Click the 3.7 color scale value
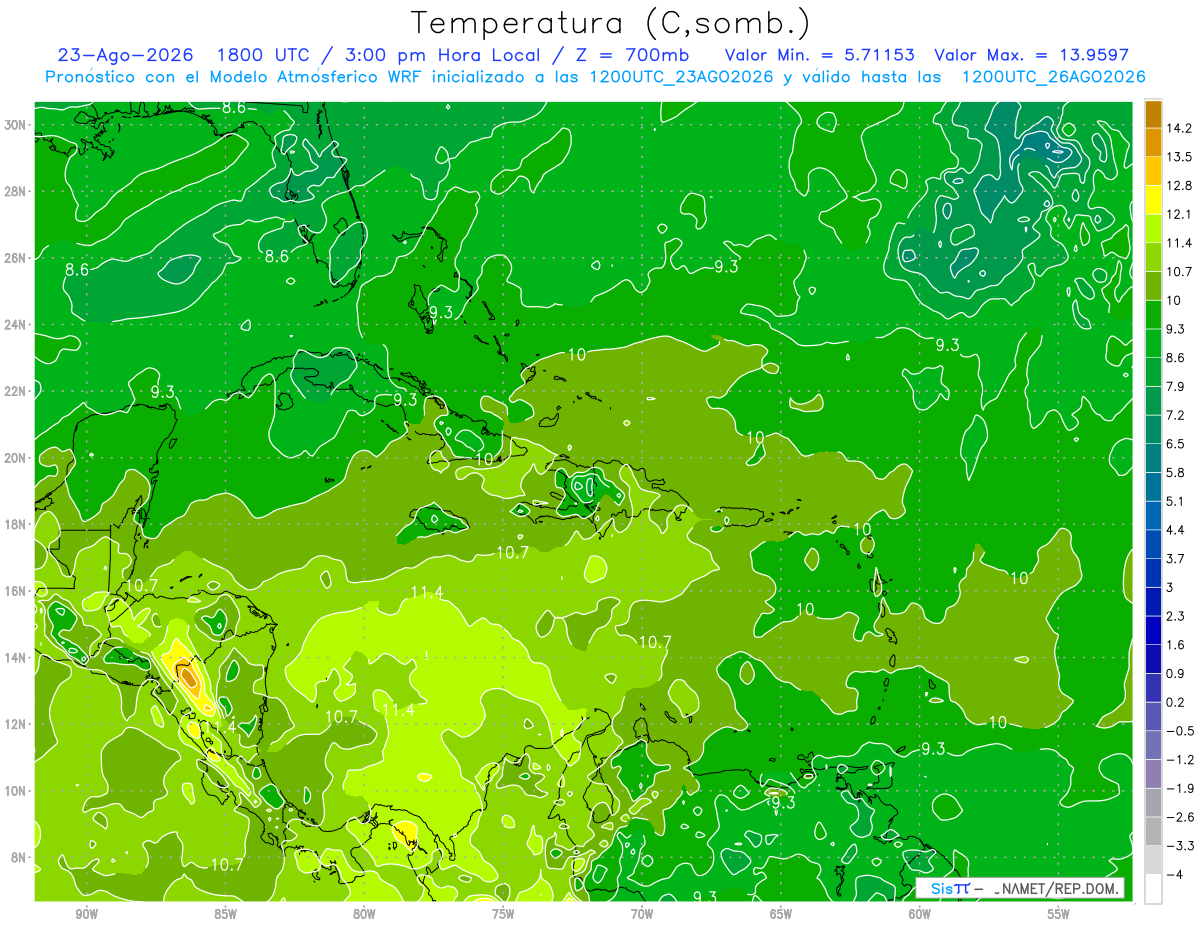The height and width of the screenshot is (927, 1200). click(x=1176, y=558)
